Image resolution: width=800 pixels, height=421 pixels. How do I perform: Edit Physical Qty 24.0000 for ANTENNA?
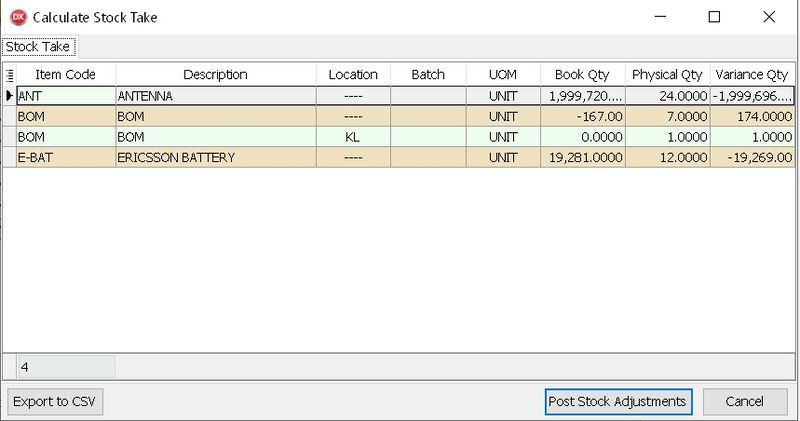(x=668, y=96)
